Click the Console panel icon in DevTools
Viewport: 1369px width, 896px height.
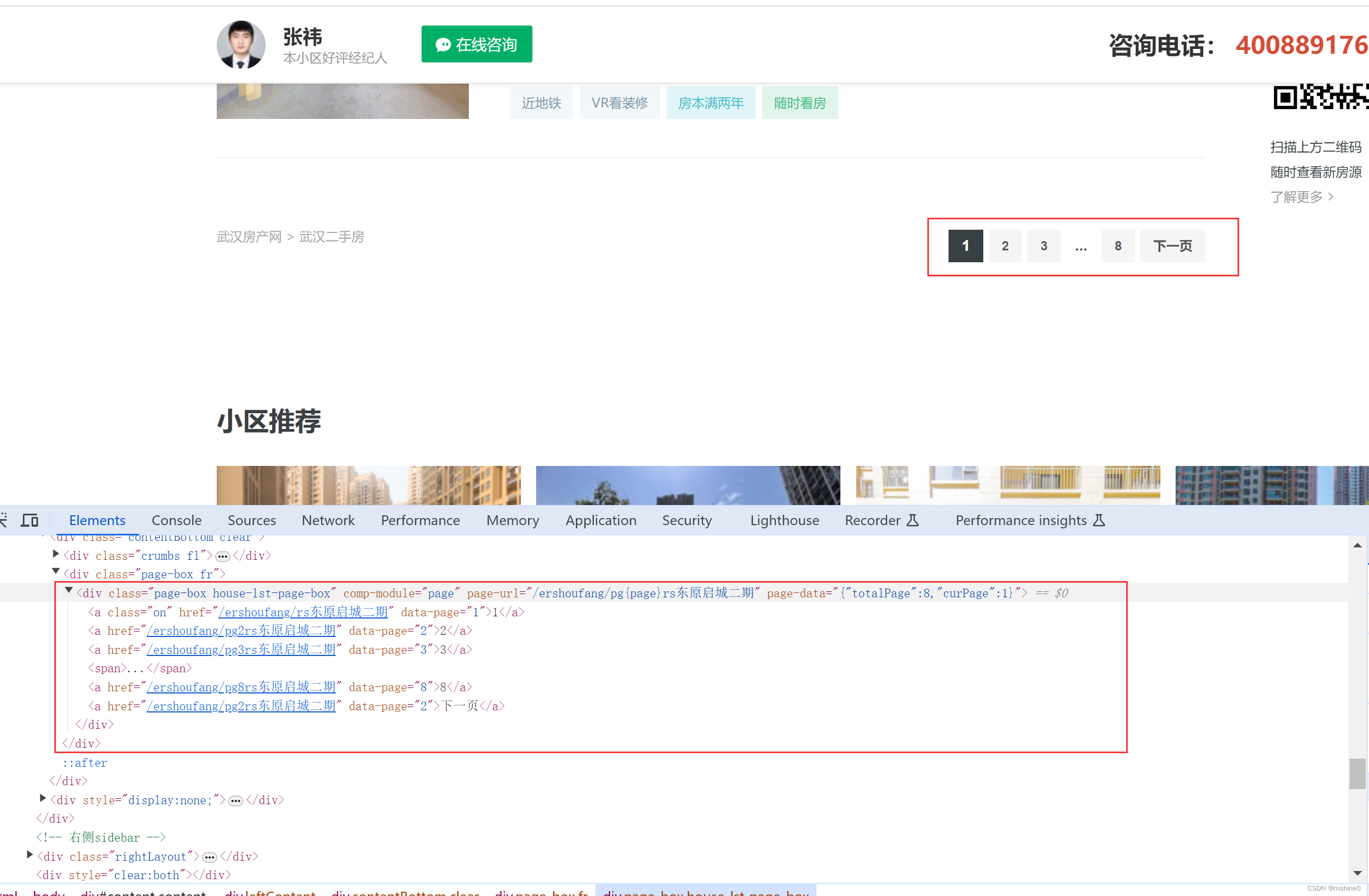[176, 519]
